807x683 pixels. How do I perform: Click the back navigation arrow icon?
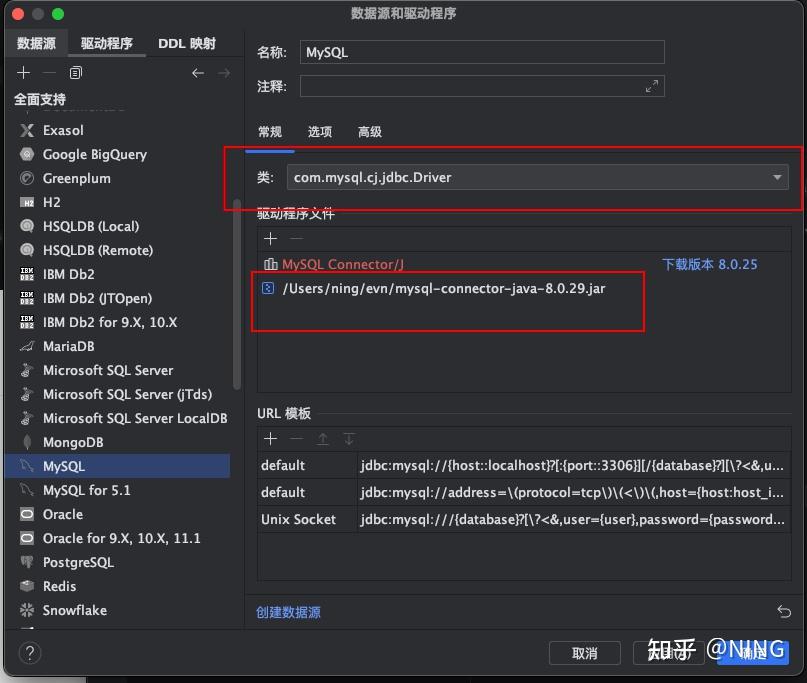[x=198, y=72]
